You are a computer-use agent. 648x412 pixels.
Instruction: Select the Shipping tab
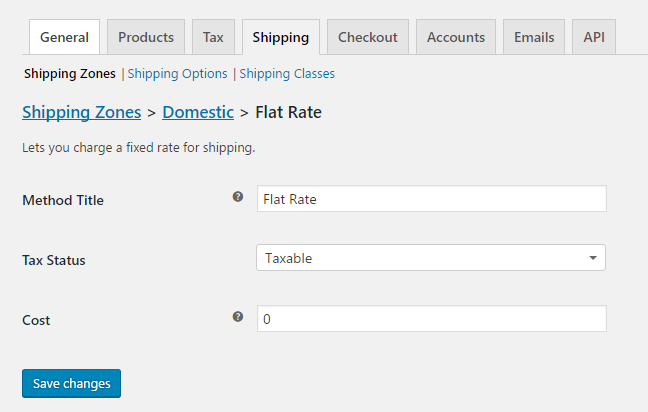click(x=281, y=37)
